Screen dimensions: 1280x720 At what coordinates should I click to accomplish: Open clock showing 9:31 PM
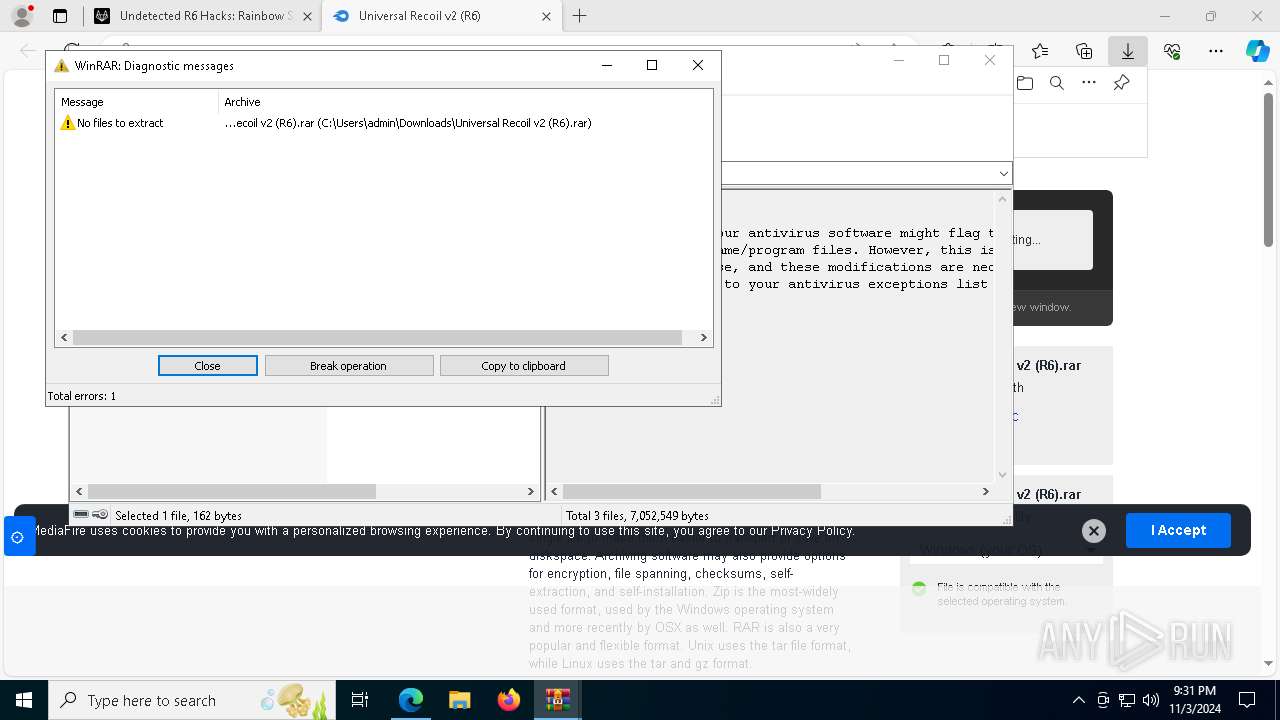point(1195,700)
